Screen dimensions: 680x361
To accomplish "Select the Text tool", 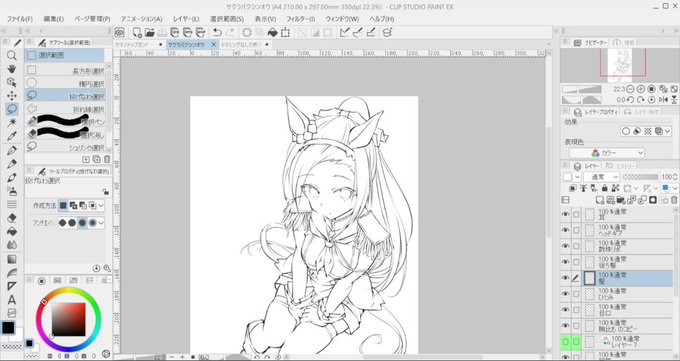I will point(12,299).
